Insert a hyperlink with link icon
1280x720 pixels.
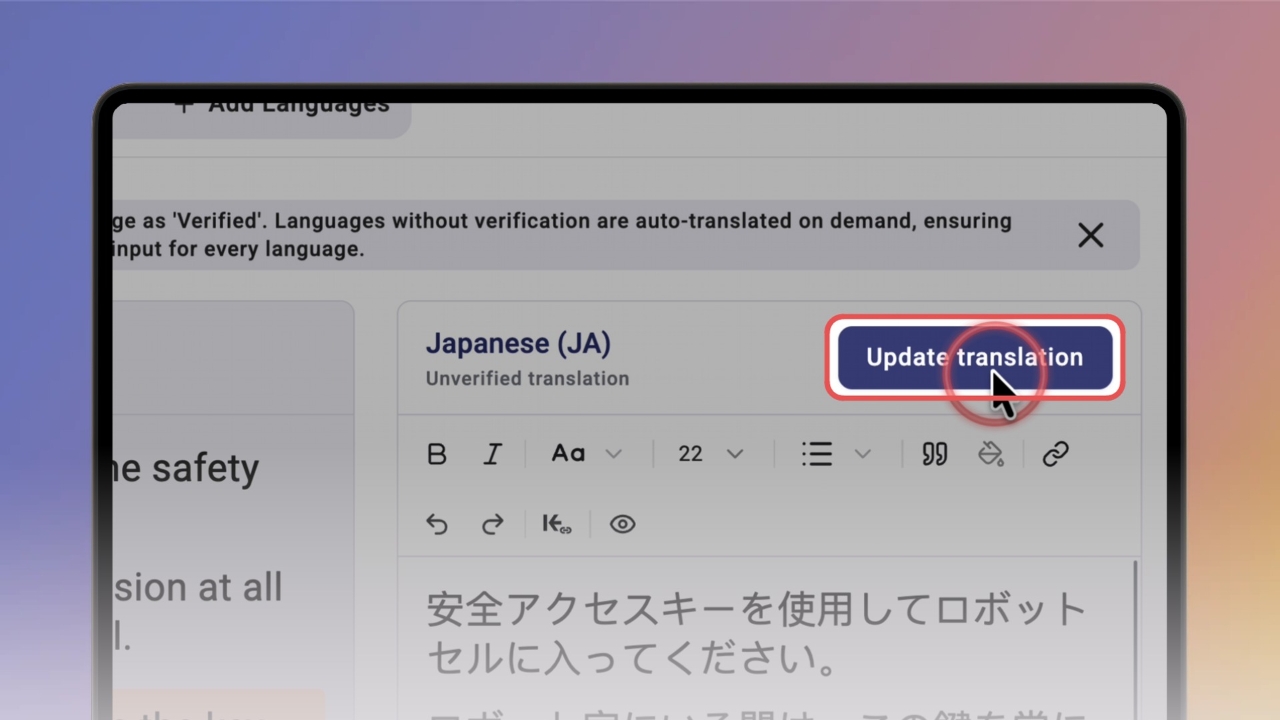pyautogui.click(x=1056, y=454)
